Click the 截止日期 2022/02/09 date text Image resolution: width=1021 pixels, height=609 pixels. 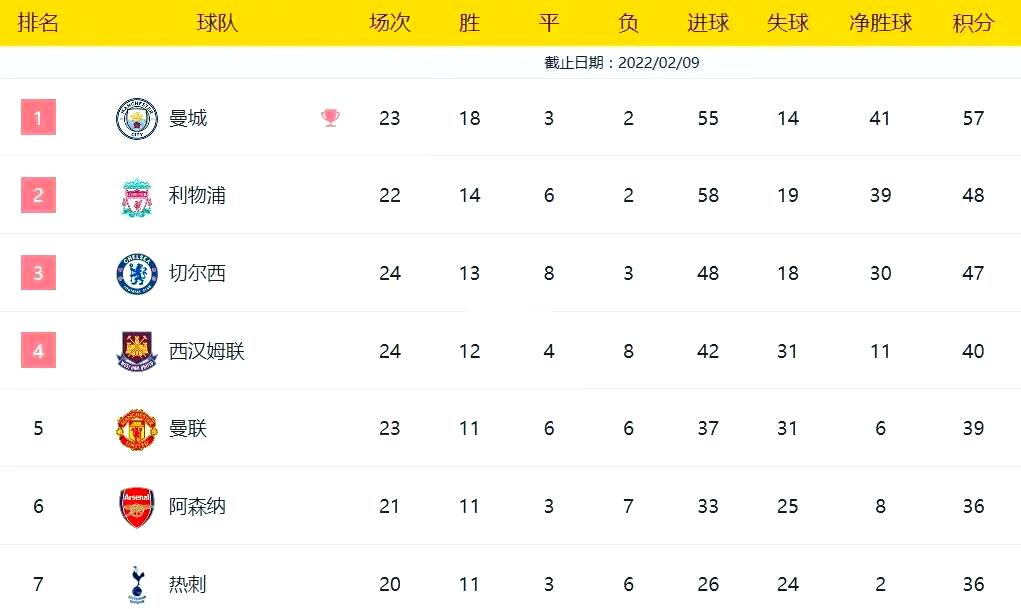coord(621,62)
